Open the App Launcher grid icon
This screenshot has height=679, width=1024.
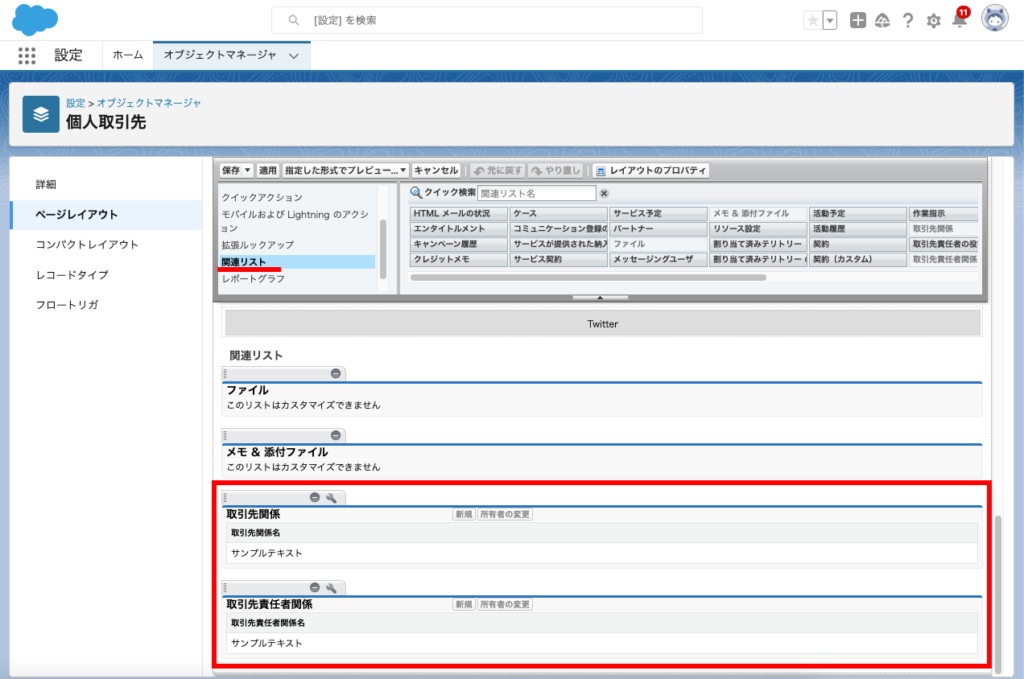coord(27,56)
